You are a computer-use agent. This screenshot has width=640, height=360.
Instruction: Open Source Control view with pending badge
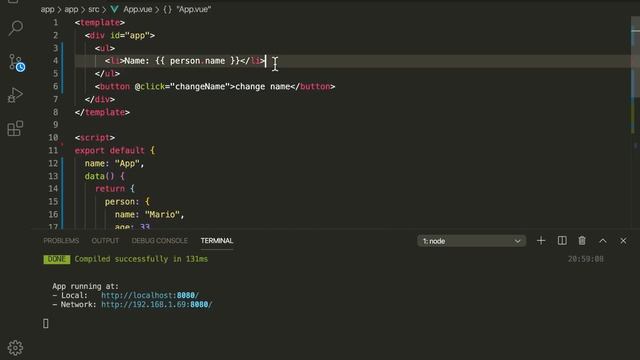(x=16, y=62)
